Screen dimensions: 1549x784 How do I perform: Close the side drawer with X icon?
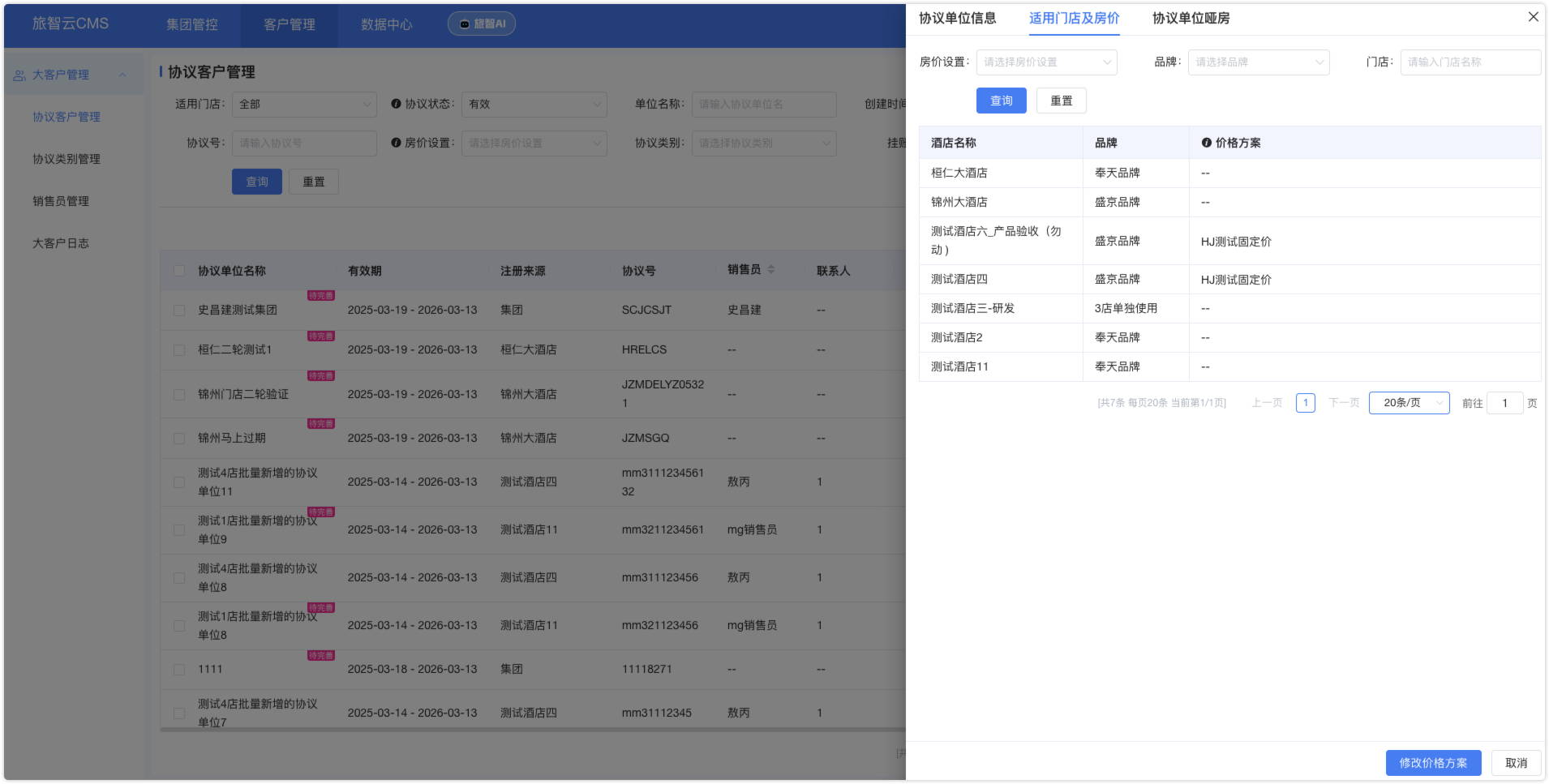[x=1533, y=17]
